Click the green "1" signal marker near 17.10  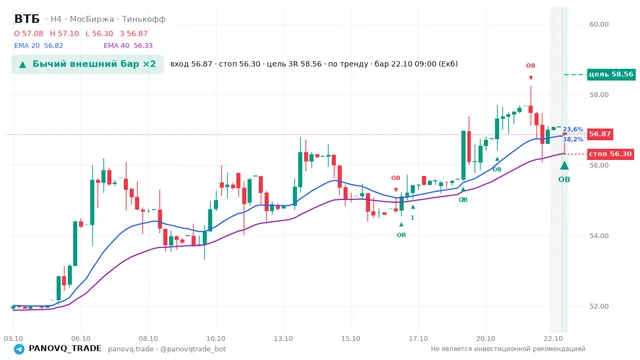(412, 218)
